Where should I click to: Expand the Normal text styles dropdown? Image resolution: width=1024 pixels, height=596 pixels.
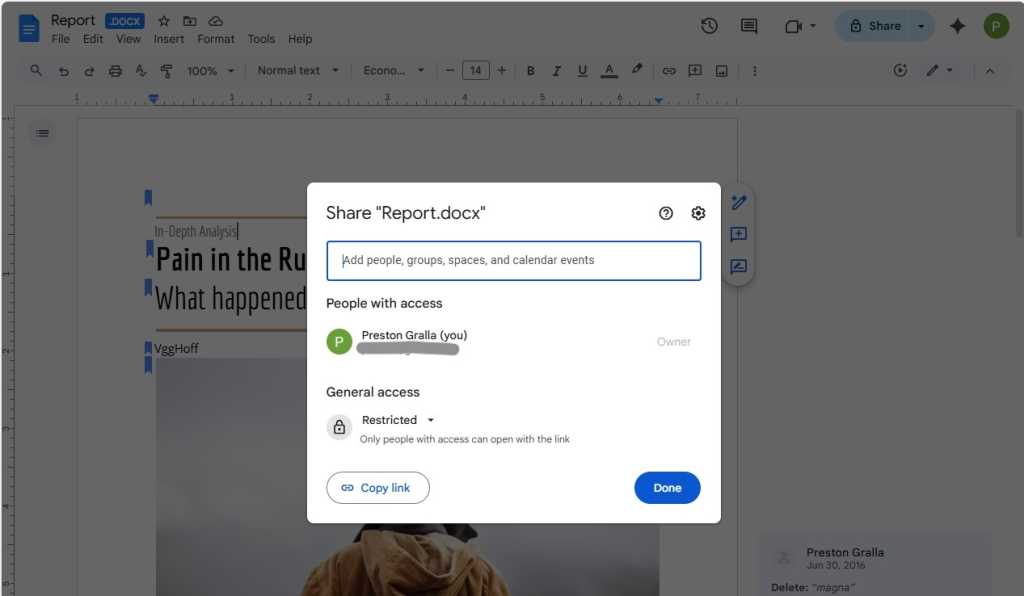297,70
